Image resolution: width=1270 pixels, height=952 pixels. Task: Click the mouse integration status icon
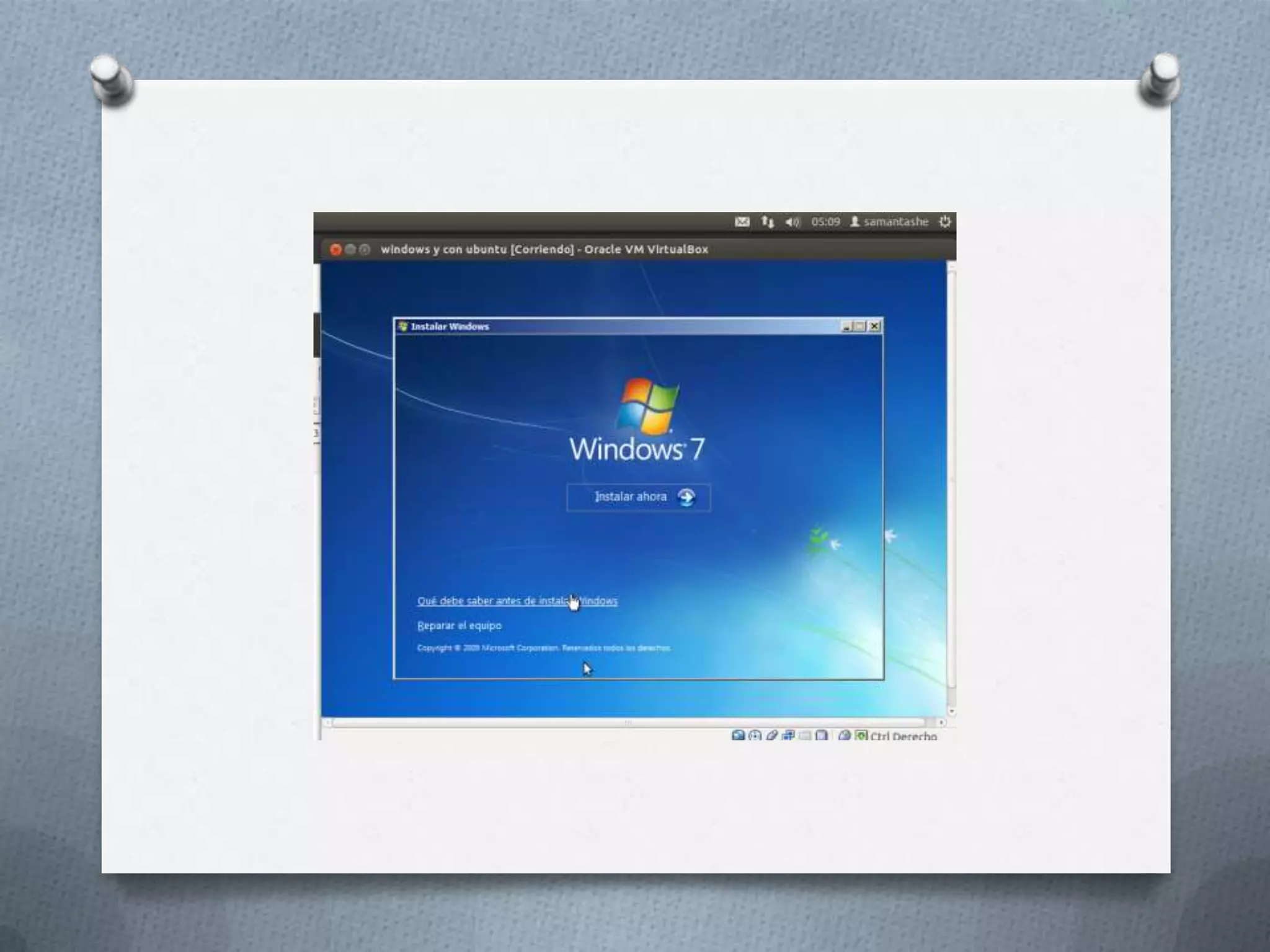click(845, 735)
